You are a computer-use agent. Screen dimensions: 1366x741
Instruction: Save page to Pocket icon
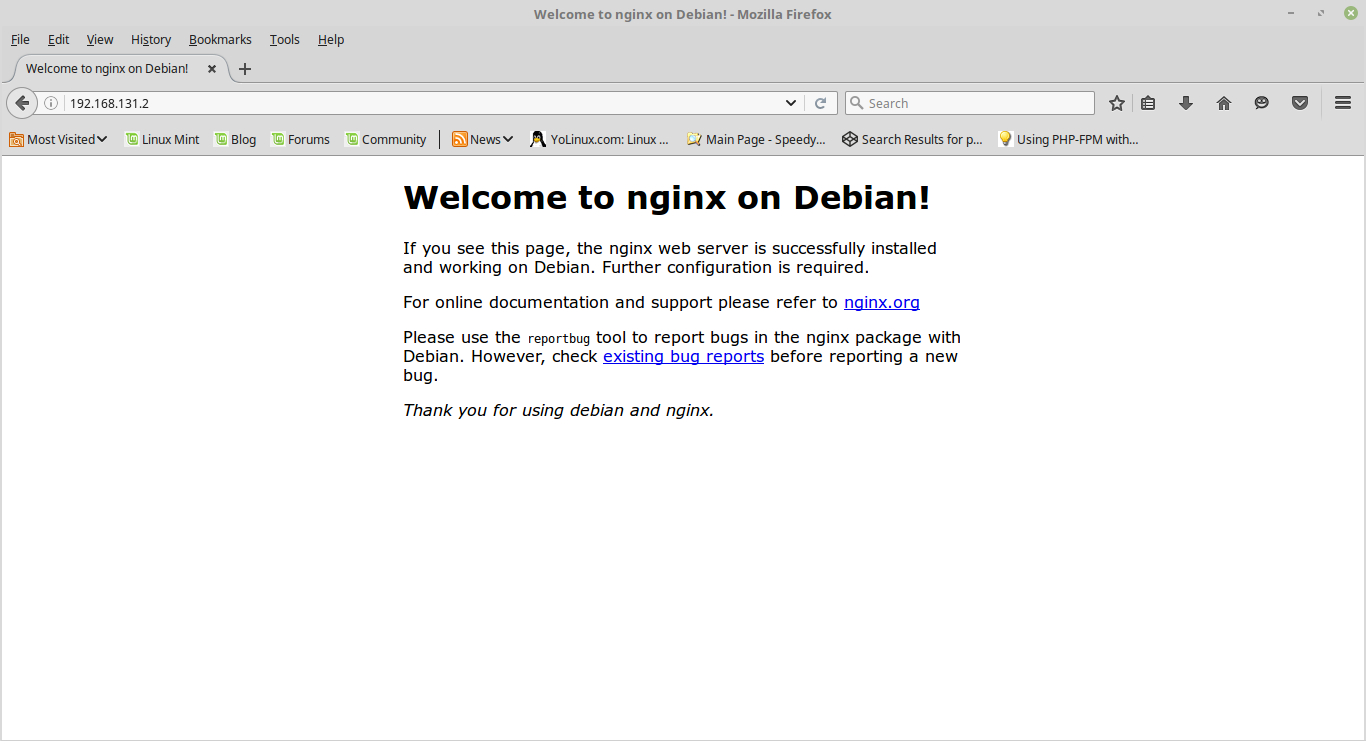pyautogui.click(x=1300, y=103)
